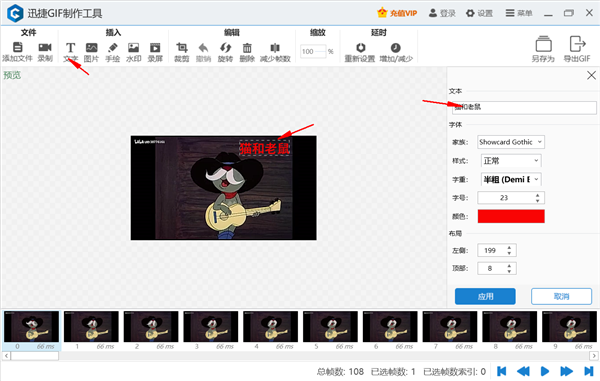The image size is (600, 381).
Task: Click the 文本 text input field
Action: click(524, 107)
